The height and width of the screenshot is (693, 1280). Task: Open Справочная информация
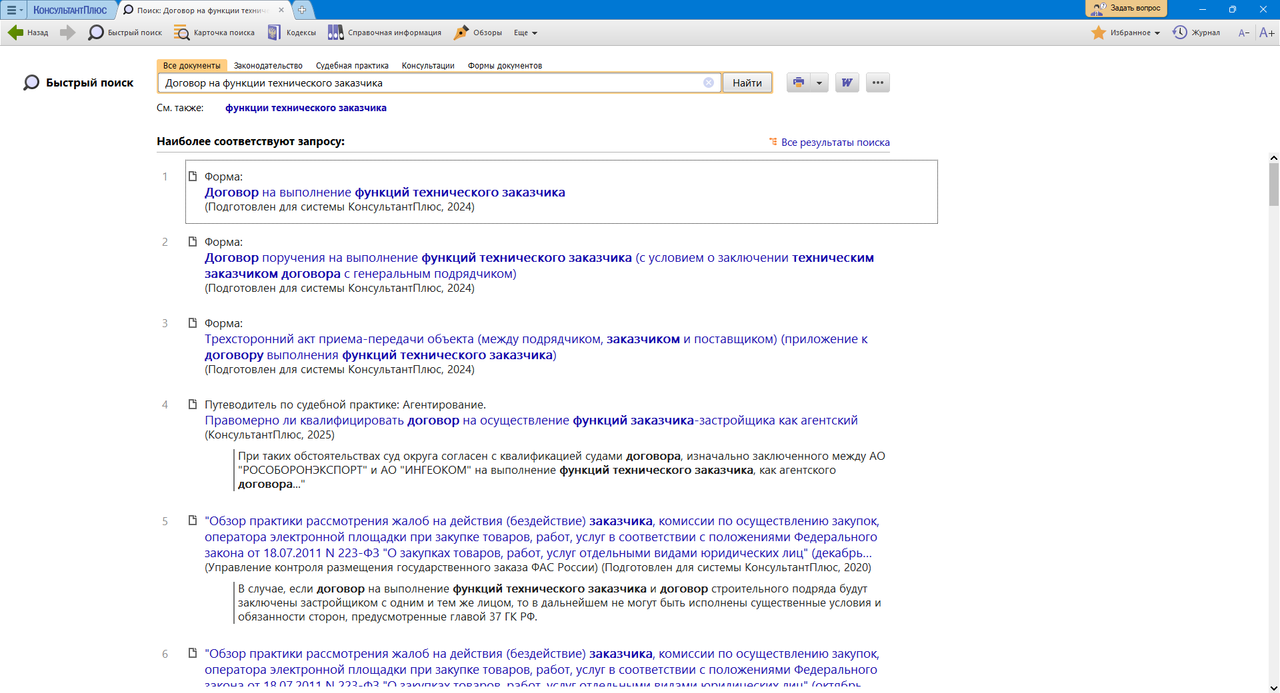[x=385, y=32]
